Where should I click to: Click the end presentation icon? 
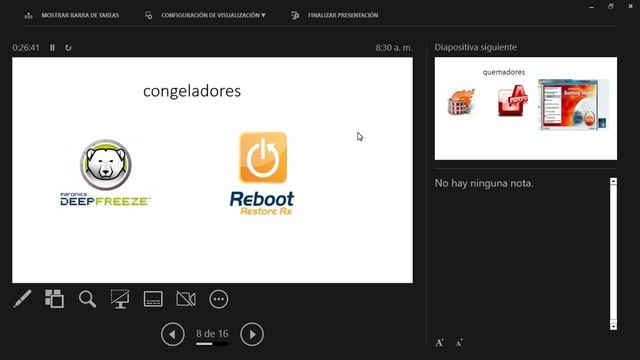295,16
